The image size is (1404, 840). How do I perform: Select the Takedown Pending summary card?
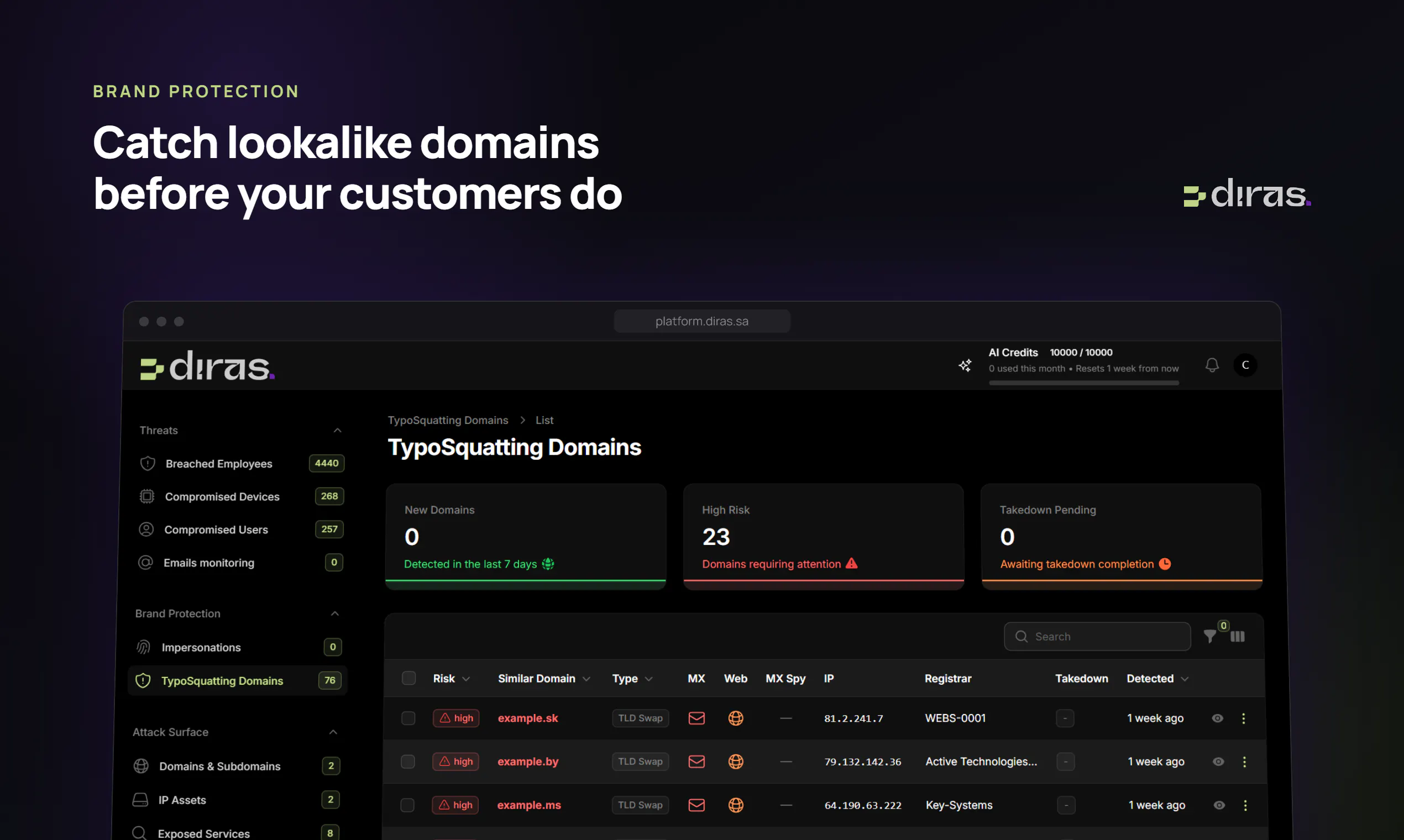click(x=1121, y=537)
